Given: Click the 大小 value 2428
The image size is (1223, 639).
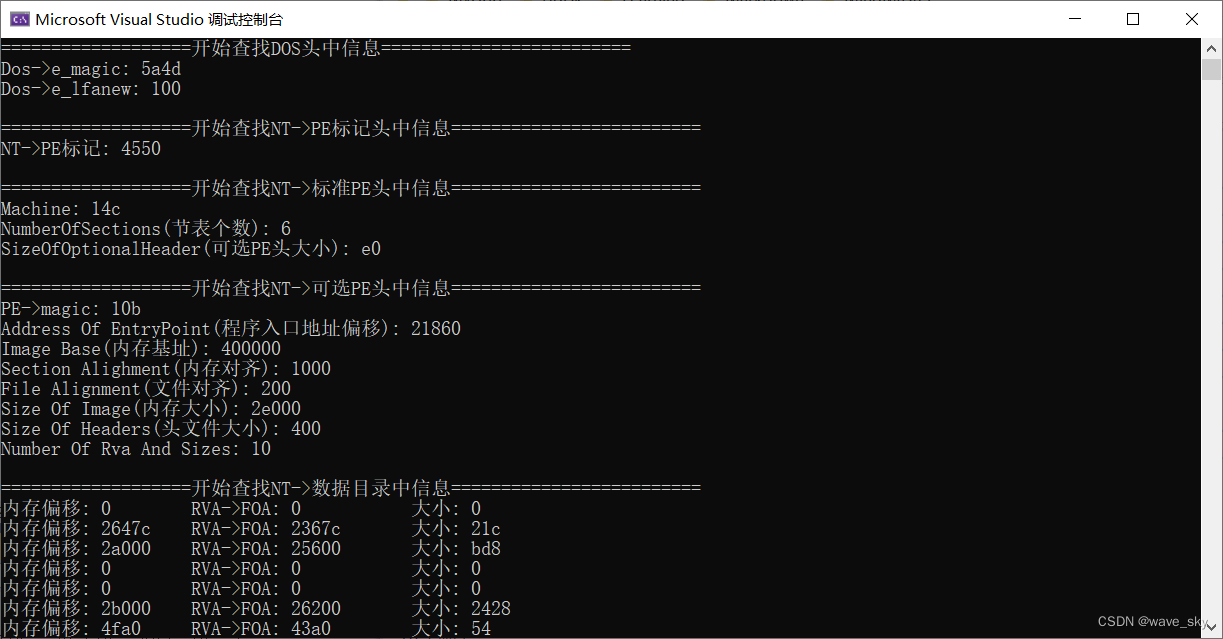Looking at the screenshot, I should (x=491, y=609).
